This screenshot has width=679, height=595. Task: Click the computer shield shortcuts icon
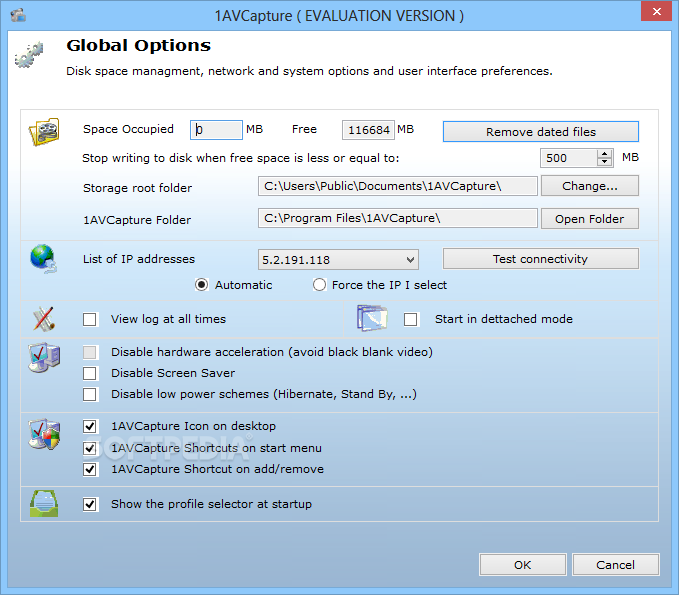pyautogui.click(x=44, y=434)
